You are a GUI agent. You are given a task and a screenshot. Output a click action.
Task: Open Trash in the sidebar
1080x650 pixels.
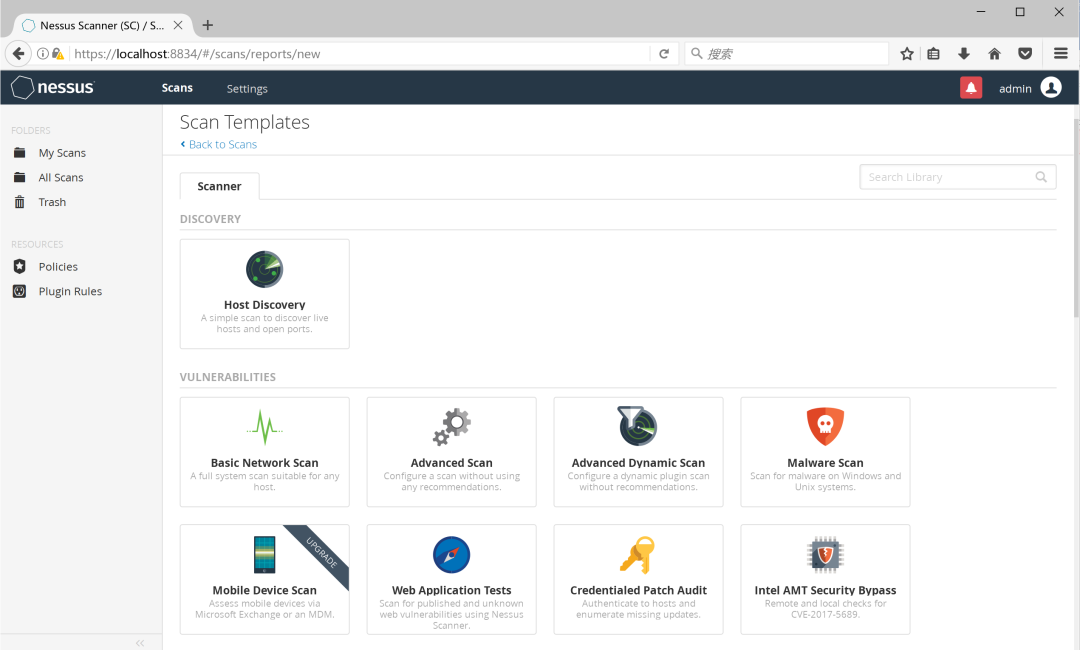click(x=52, y=202)
